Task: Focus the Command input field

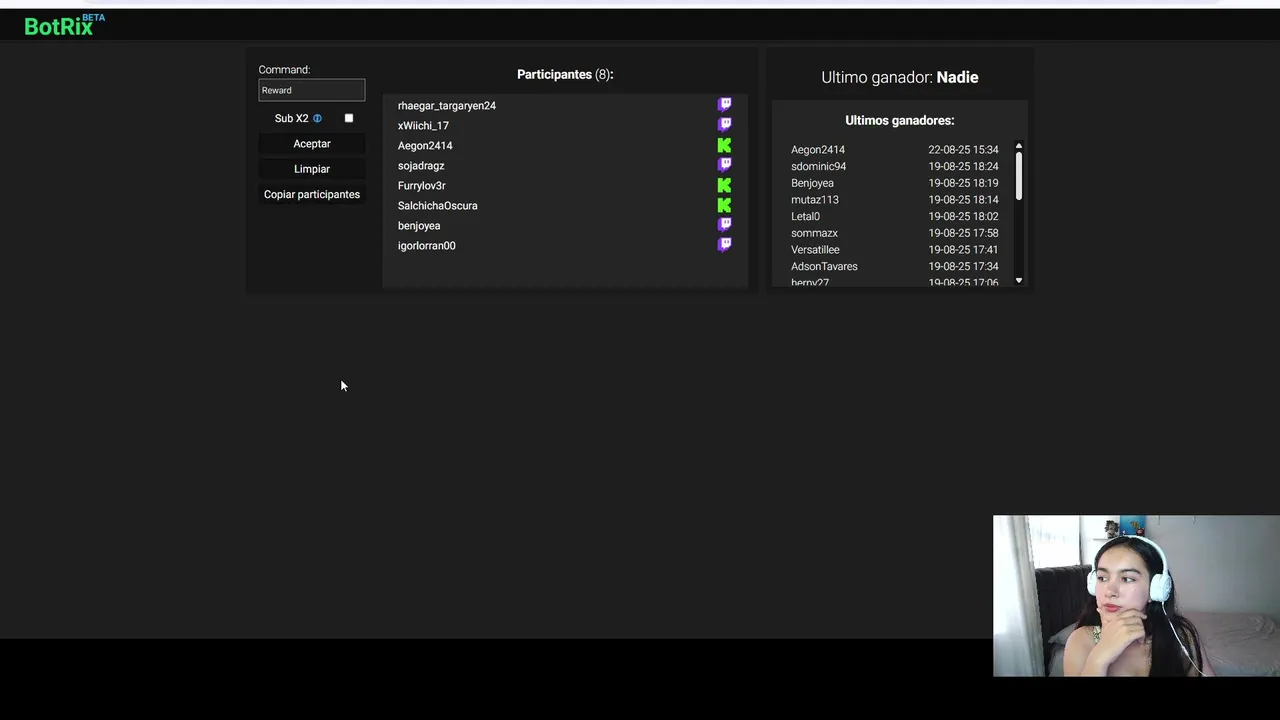Action: point(312,90)
